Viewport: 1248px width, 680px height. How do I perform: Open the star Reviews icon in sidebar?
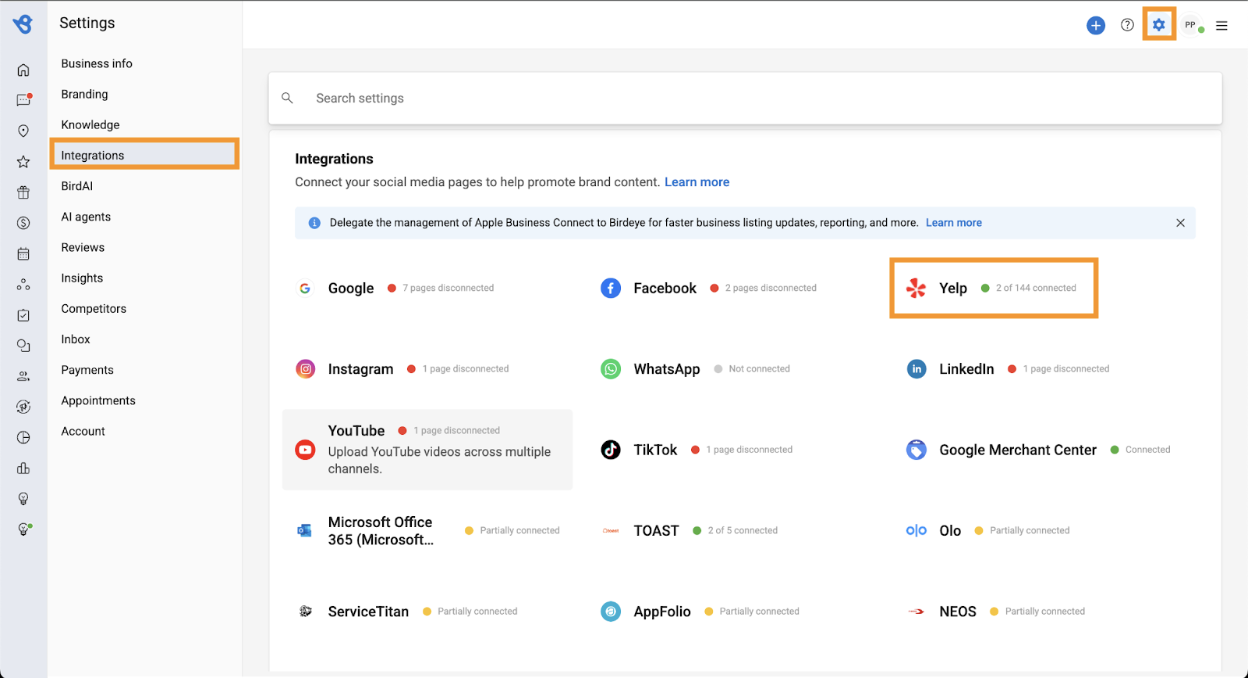(23, 162)
